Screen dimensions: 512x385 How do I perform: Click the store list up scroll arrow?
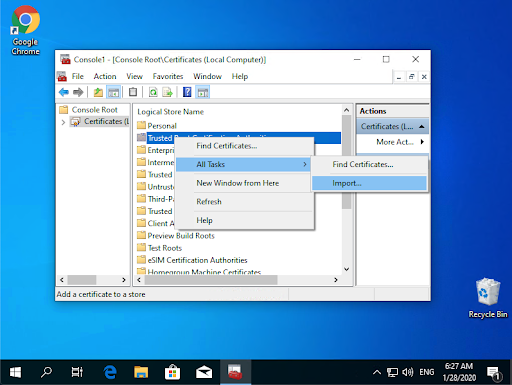click(x=347, y=110)
